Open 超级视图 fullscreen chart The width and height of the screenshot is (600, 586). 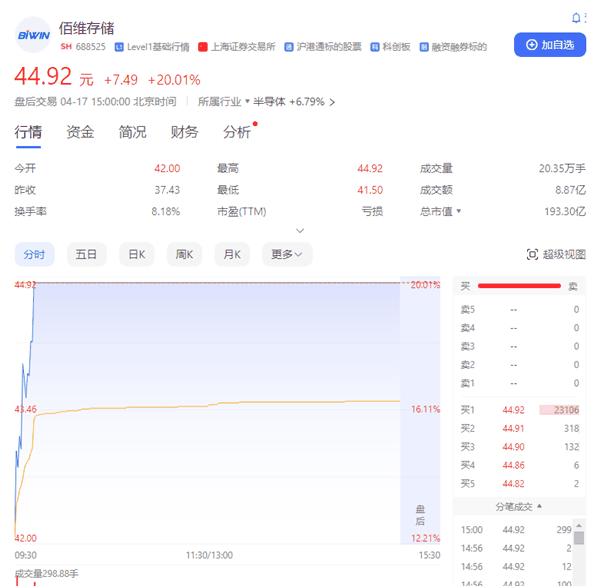(556, 255)
